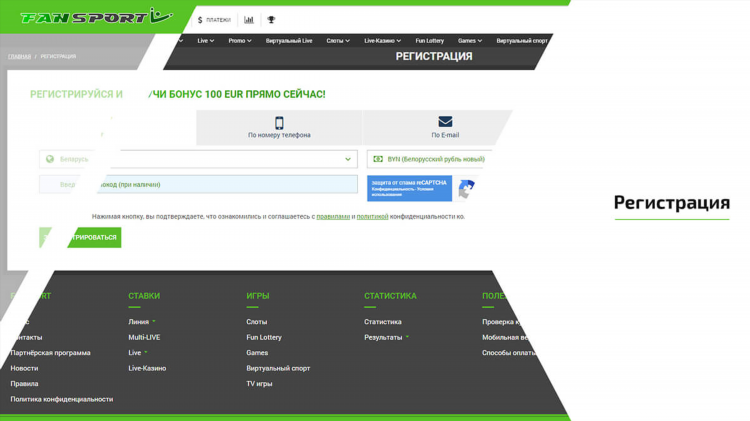Open the Платежи payments link
Screen dimensions: 750x421
pyautogui.click(x=214, y=20)
